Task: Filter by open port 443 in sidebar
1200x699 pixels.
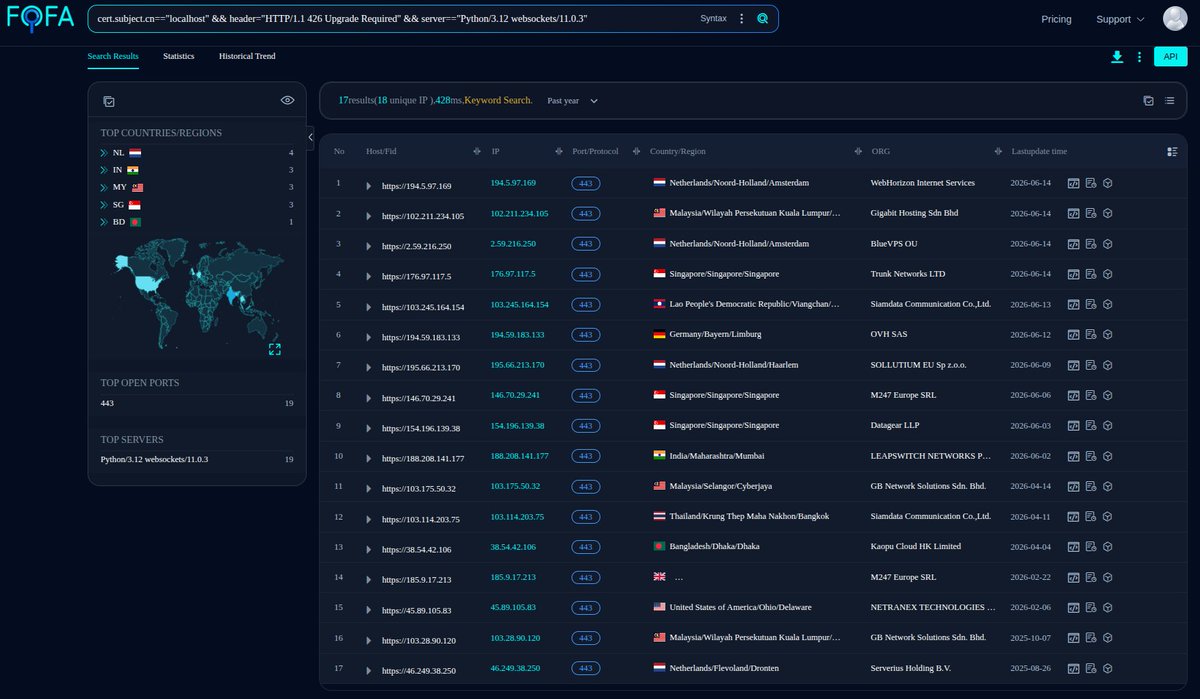Action: pos(197,403)
